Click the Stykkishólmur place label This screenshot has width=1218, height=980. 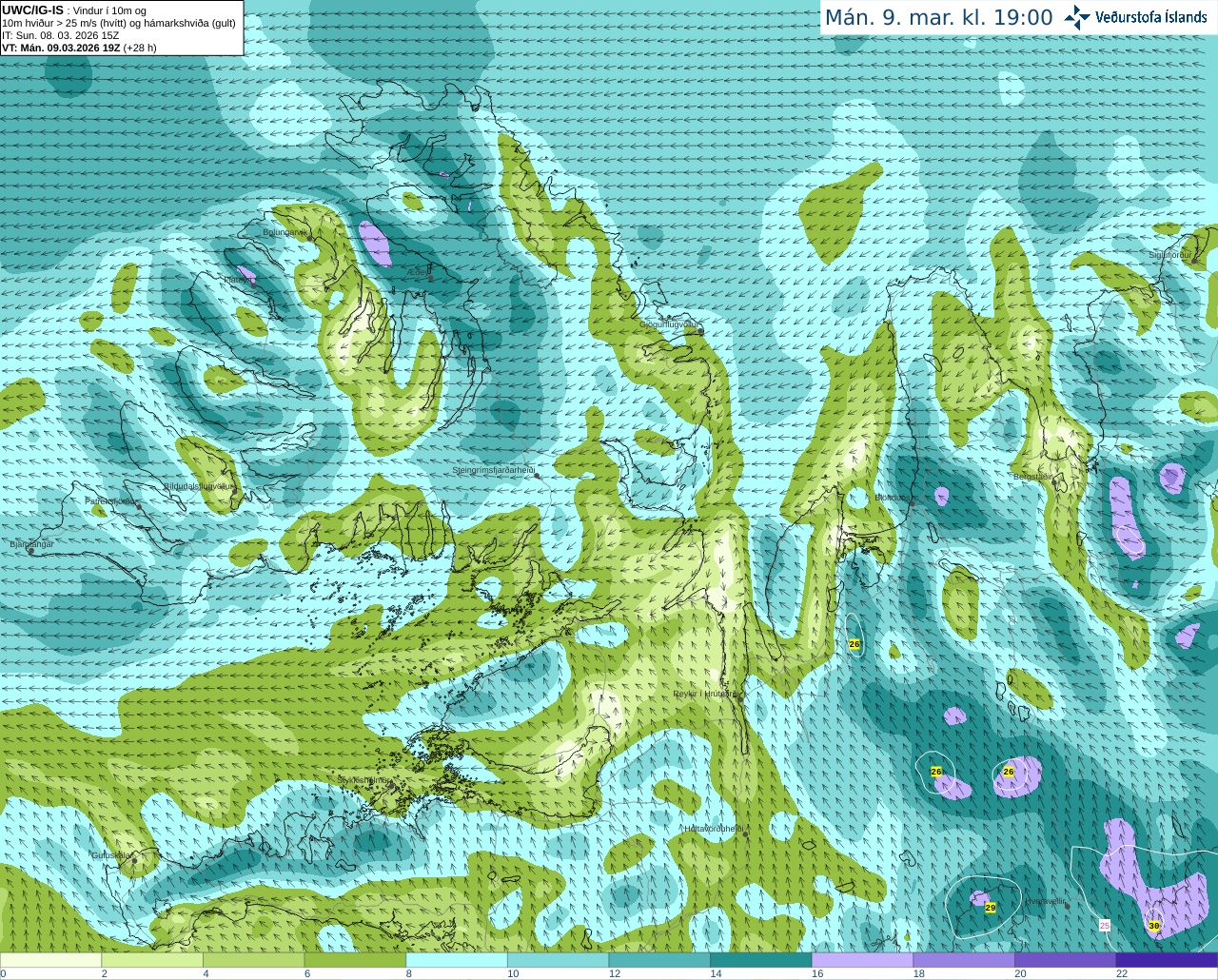363,780
